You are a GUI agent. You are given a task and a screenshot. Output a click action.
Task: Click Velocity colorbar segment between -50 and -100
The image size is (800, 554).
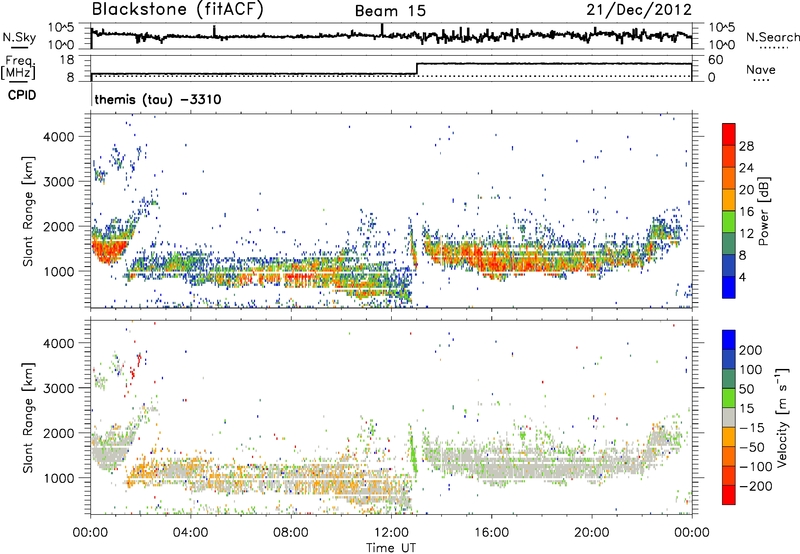[x=729, y=456]
